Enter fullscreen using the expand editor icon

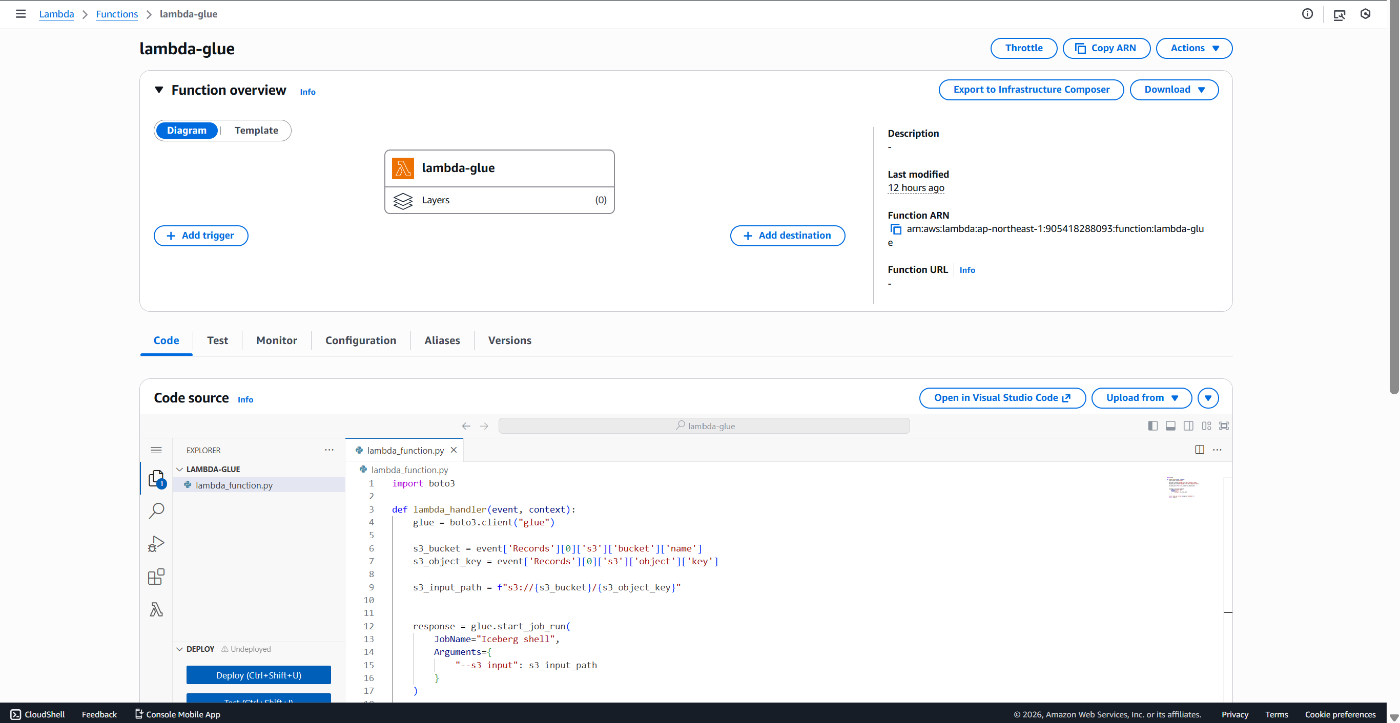coord(1223,425)
